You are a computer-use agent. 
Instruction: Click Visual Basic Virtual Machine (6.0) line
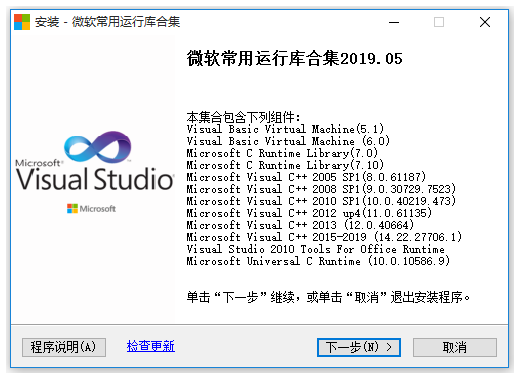pos(288,141)
